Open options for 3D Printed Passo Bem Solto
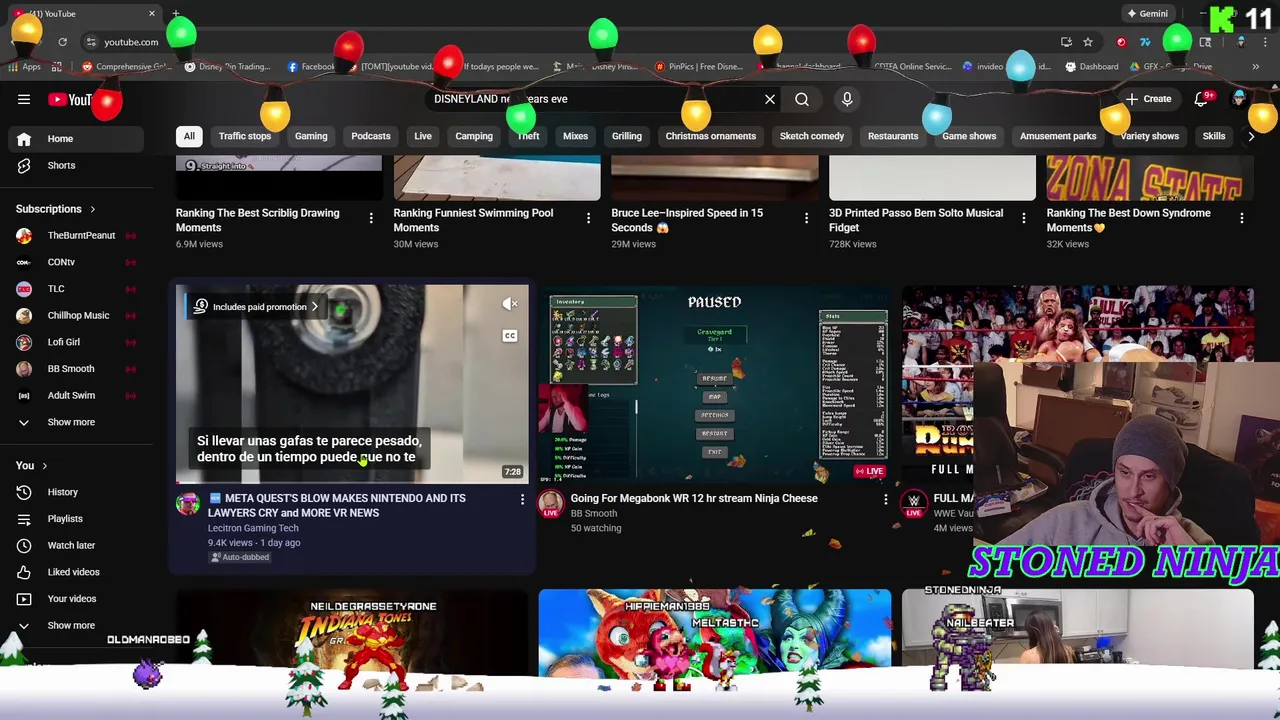 coord(1024,218)
